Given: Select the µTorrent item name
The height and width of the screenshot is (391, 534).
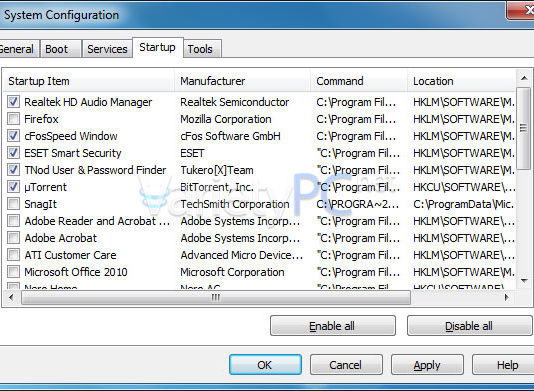Looking at the screenshot, I should (x=46, y=187).
